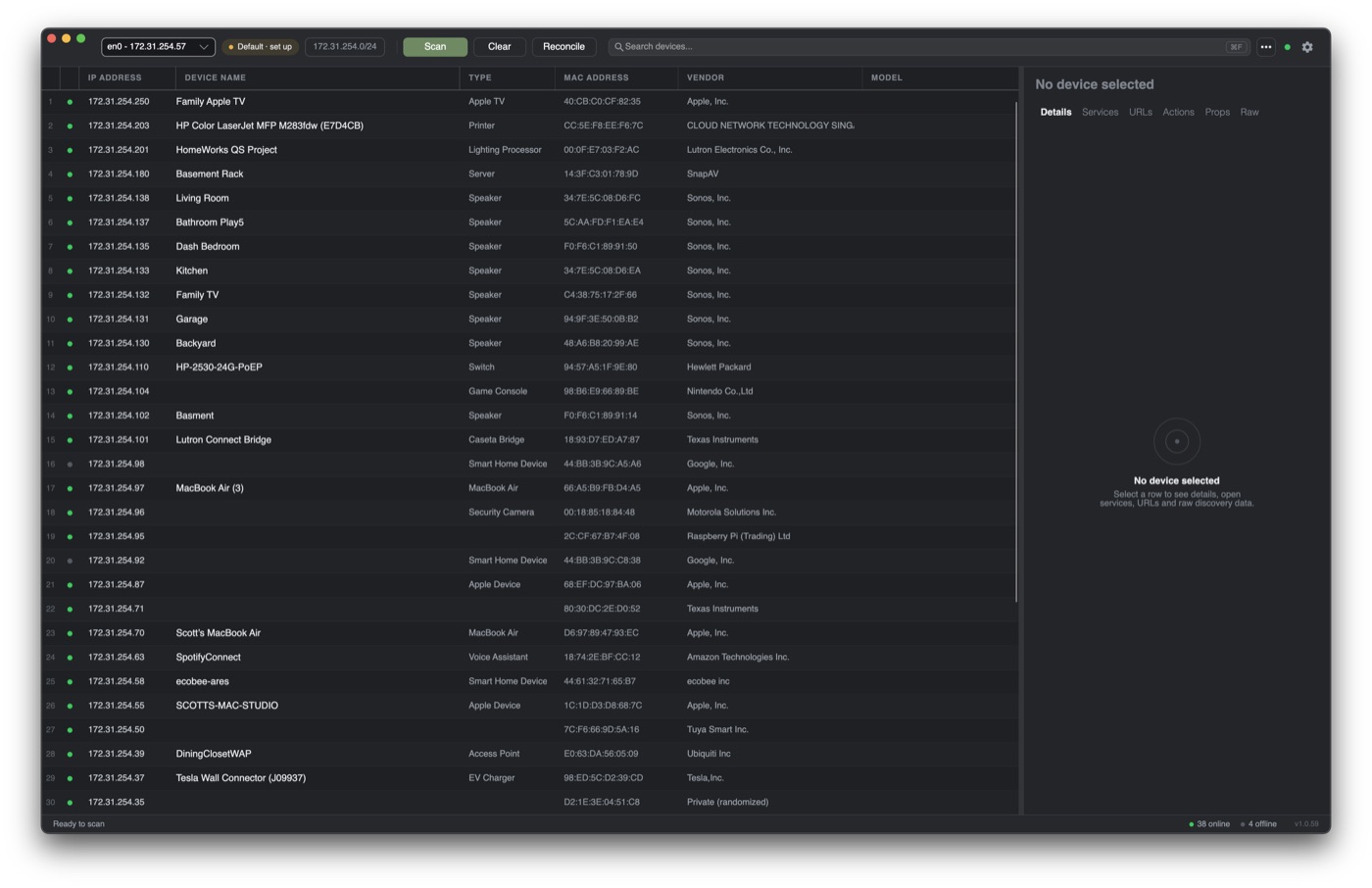The height and width of the screenshot is (888, 1372).
Task: Click the circular placeholder icon in the details panel
Action: click(1177, 442)
